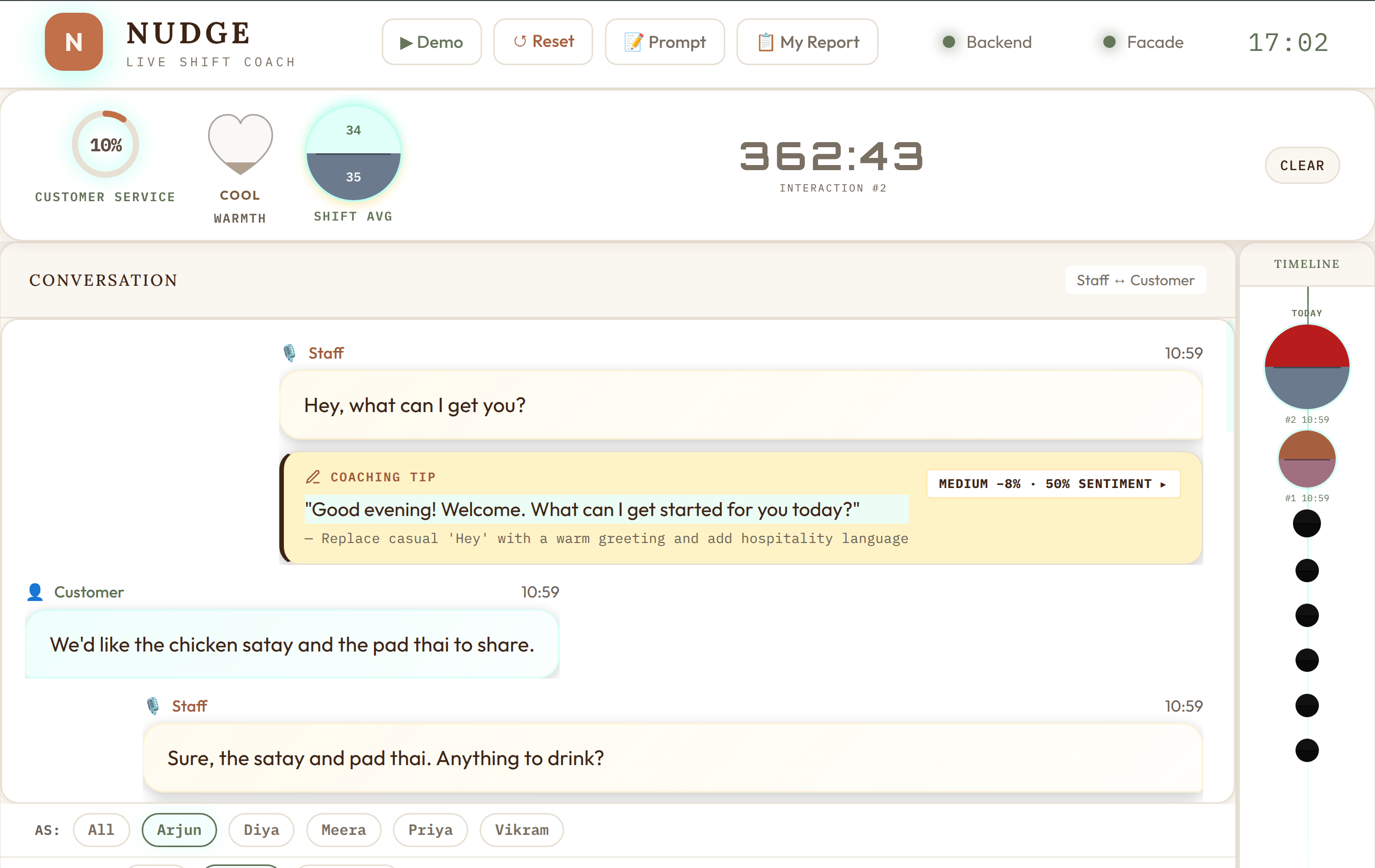Click the play triangle icon on Demo
Viewport: 1375px width, 868px height.
[407, 42]
